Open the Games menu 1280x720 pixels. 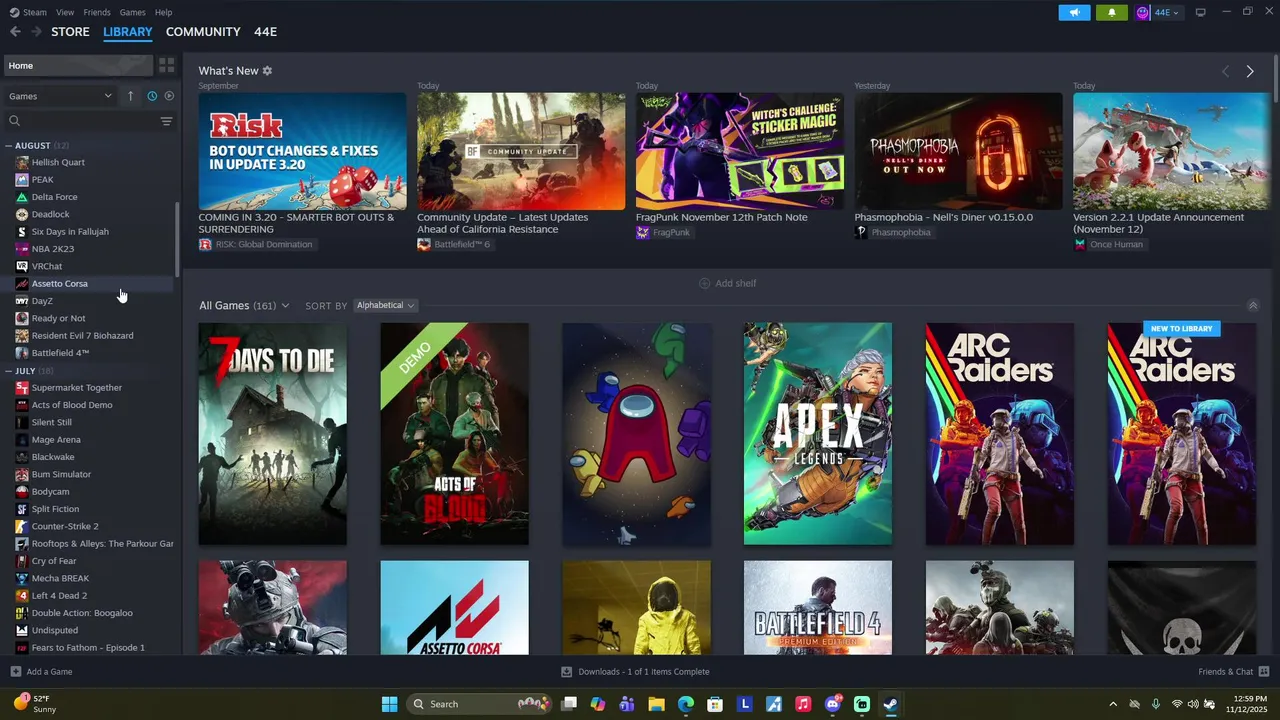point(132,12)
